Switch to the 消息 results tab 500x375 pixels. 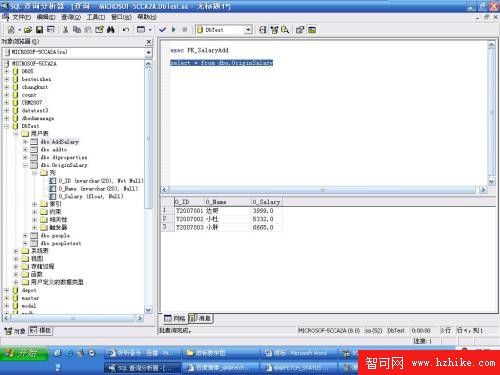201,319
